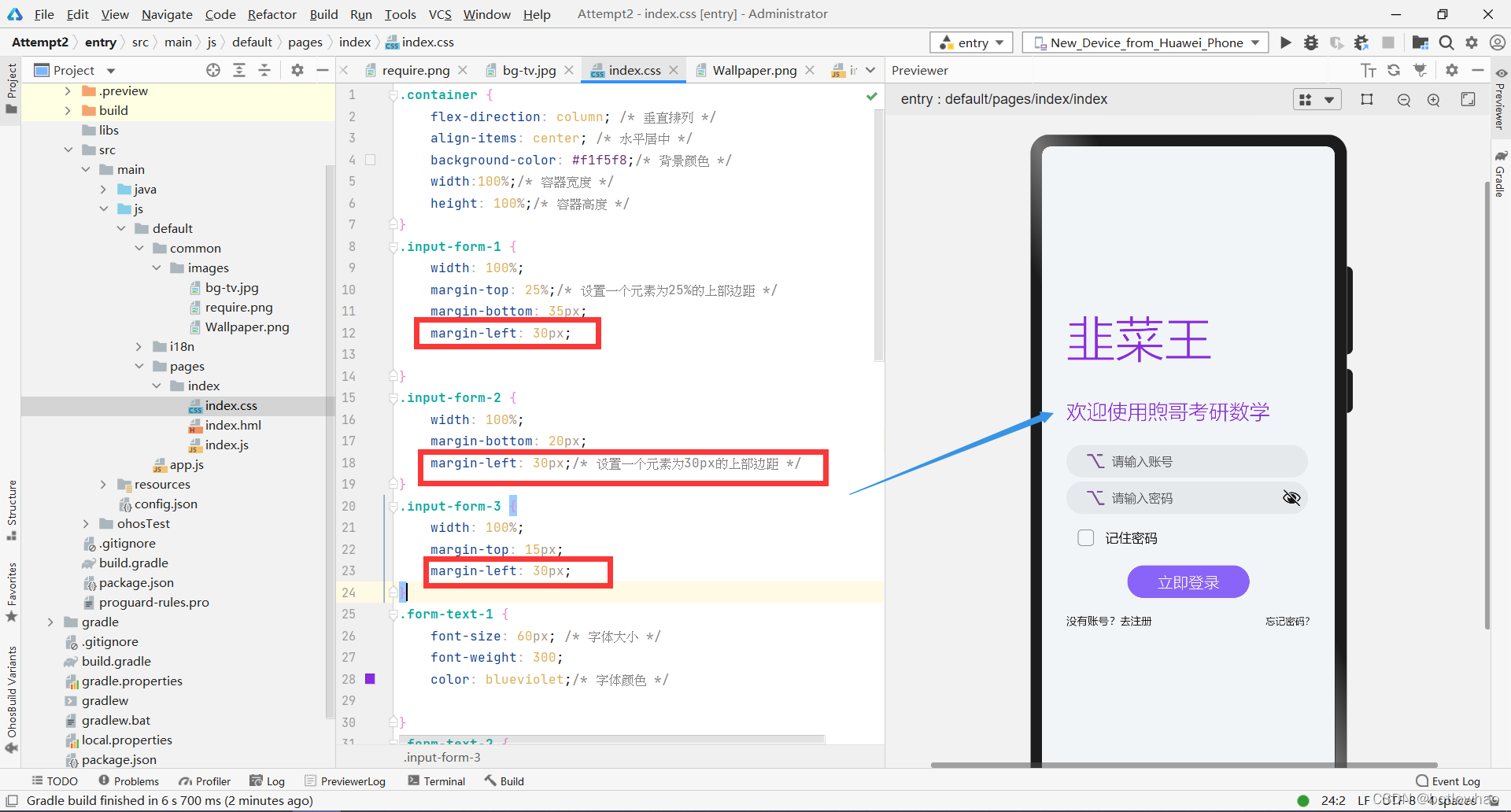Click the Previewer plug debug icon
The width and height of the screenshot is (1511, 812).
[1420, 70]
